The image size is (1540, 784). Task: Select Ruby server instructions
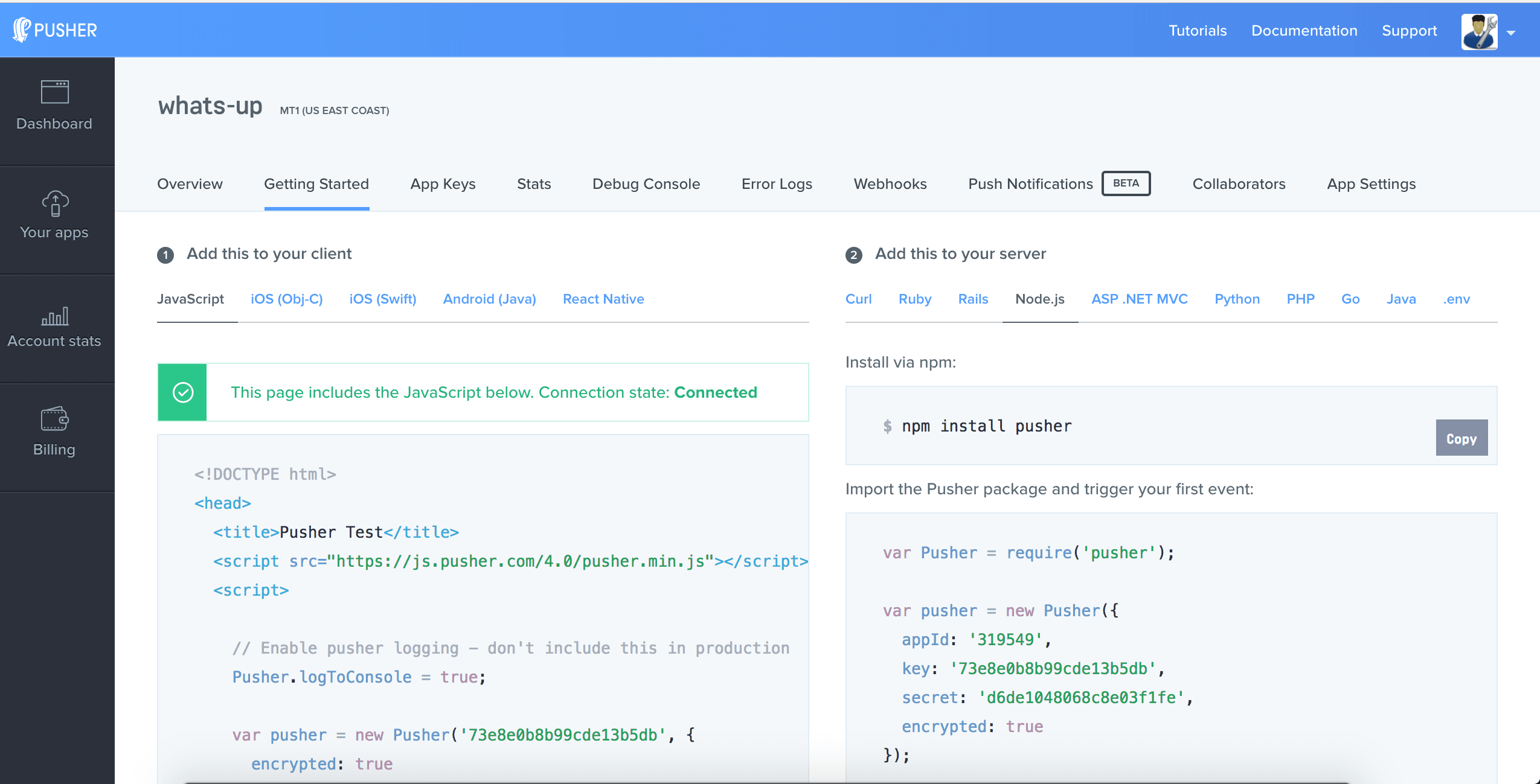coord(914,299)
